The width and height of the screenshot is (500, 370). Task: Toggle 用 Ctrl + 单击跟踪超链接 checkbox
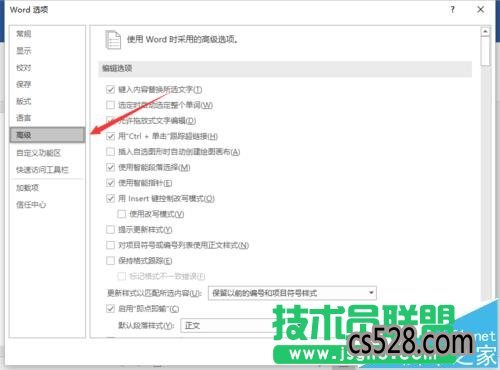click(110, 136)
